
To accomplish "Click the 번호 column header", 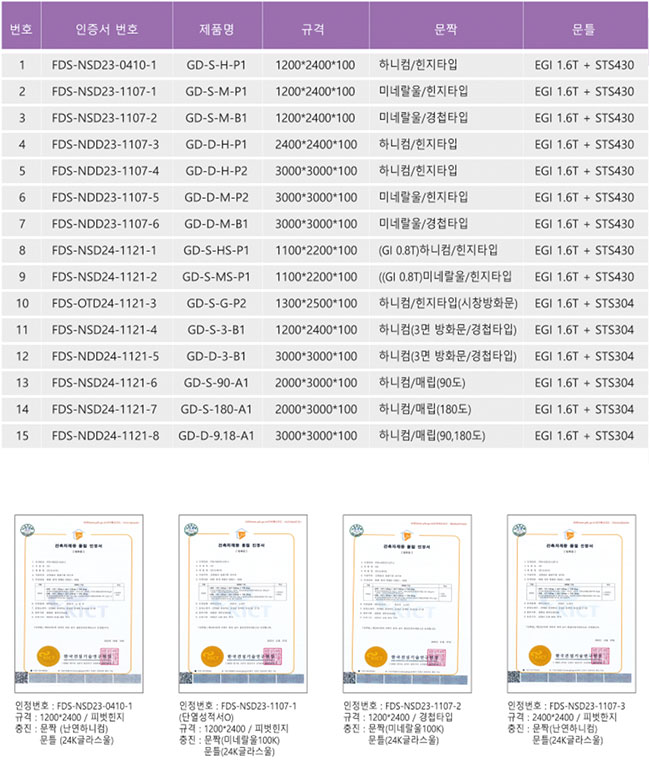I will [x=21, y=30].
